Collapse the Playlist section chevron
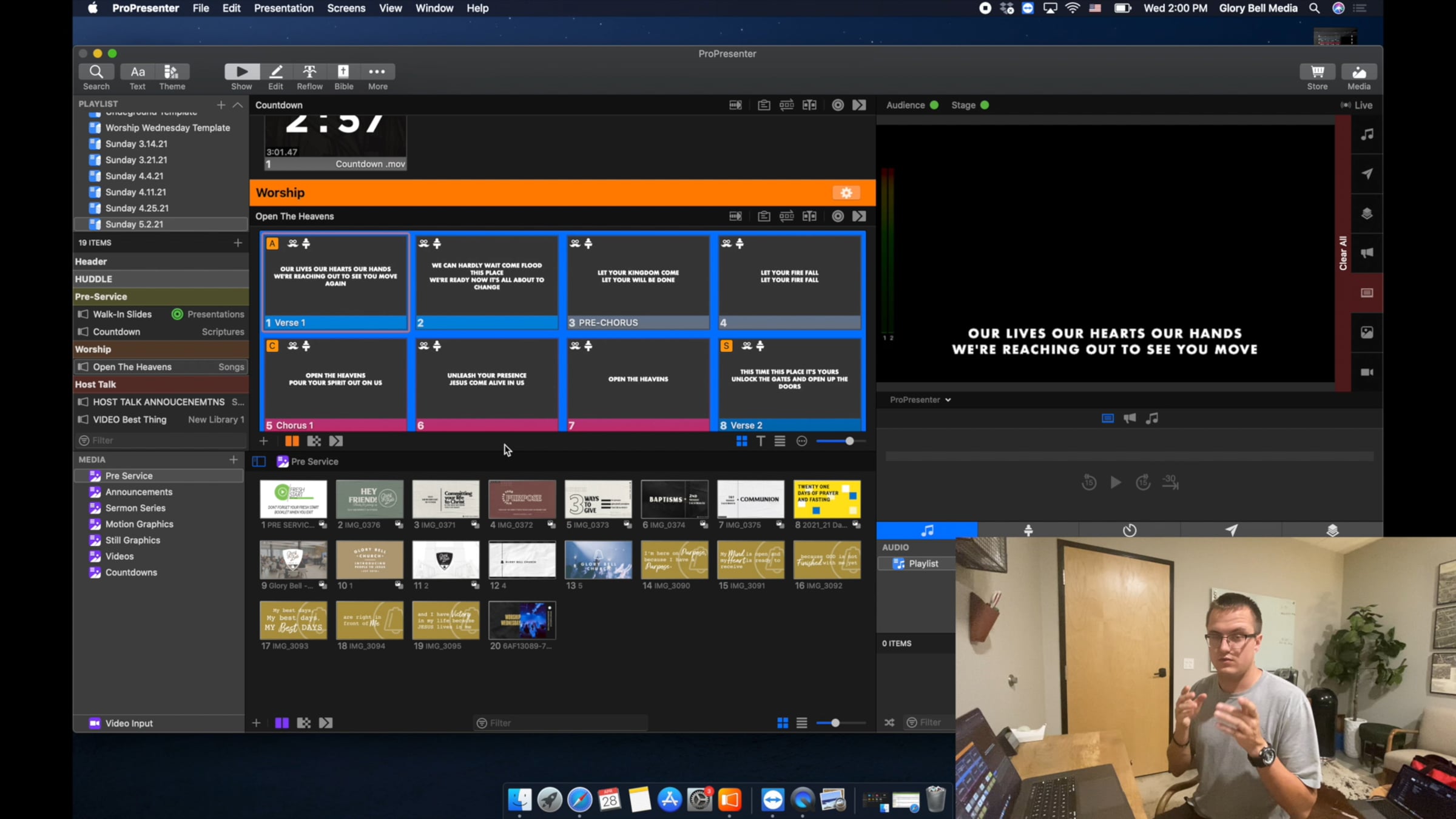The height and width of the screenshot is (819, 1456). point(238,105)
